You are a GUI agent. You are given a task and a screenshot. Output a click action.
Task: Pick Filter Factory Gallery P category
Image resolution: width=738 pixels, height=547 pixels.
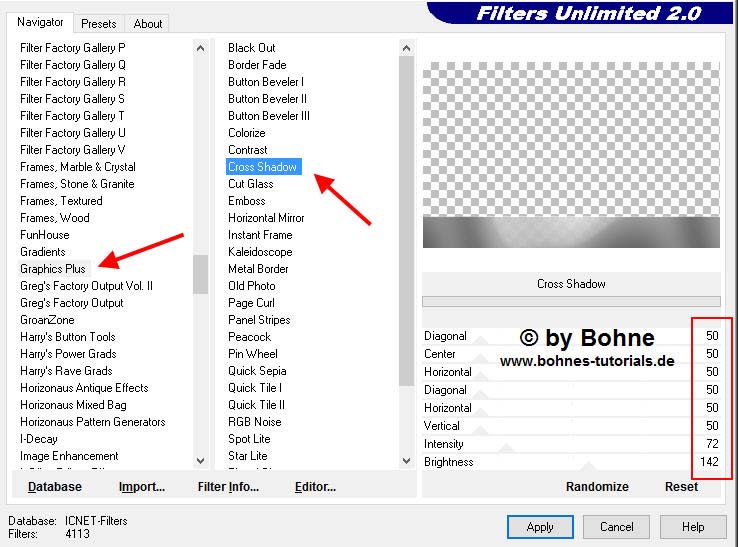tap(73, 48)
